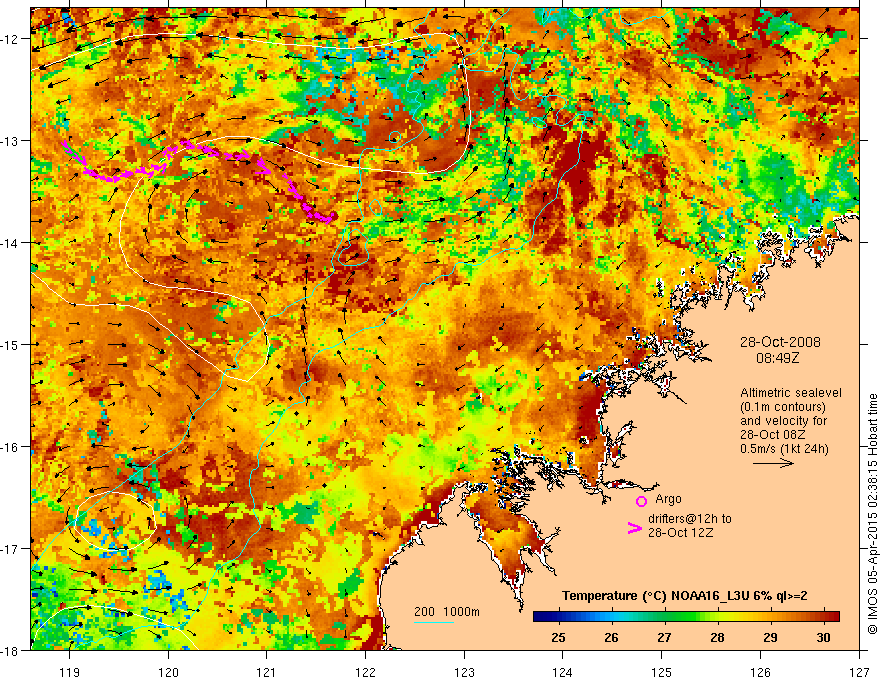Click the 125 longitude axis label
Image resolution: width=880 pixels, height=680 pixels.
tap(662, 672)
